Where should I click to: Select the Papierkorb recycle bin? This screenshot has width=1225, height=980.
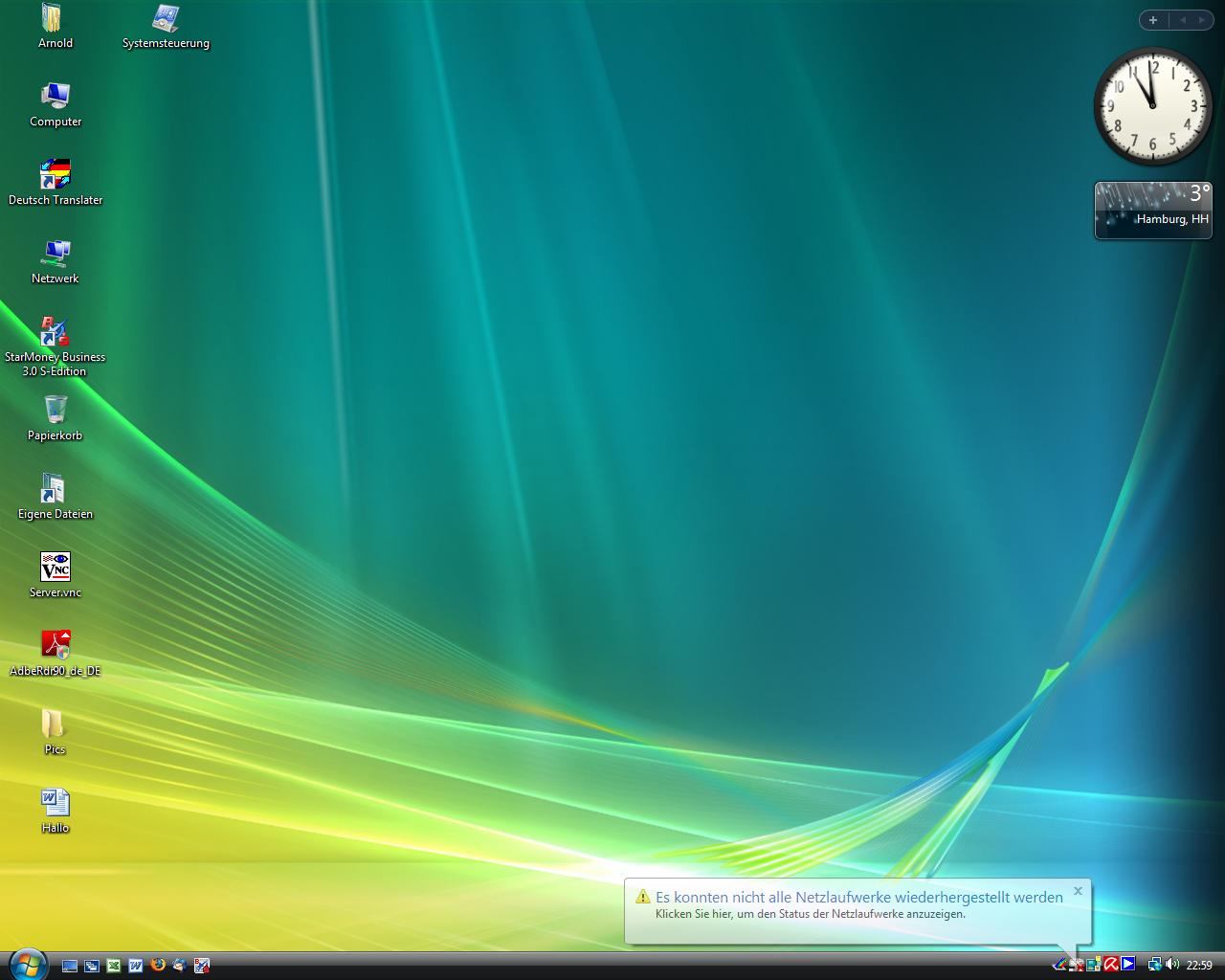pyautogui.click(x=56, y=419)
